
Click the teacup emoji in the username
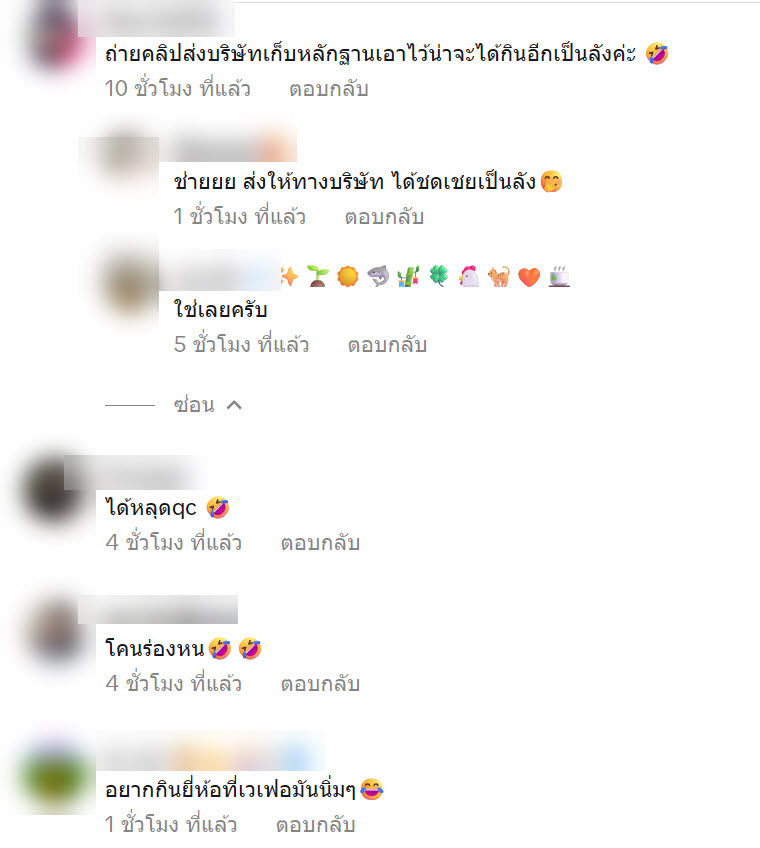click(x=559, y=276)
